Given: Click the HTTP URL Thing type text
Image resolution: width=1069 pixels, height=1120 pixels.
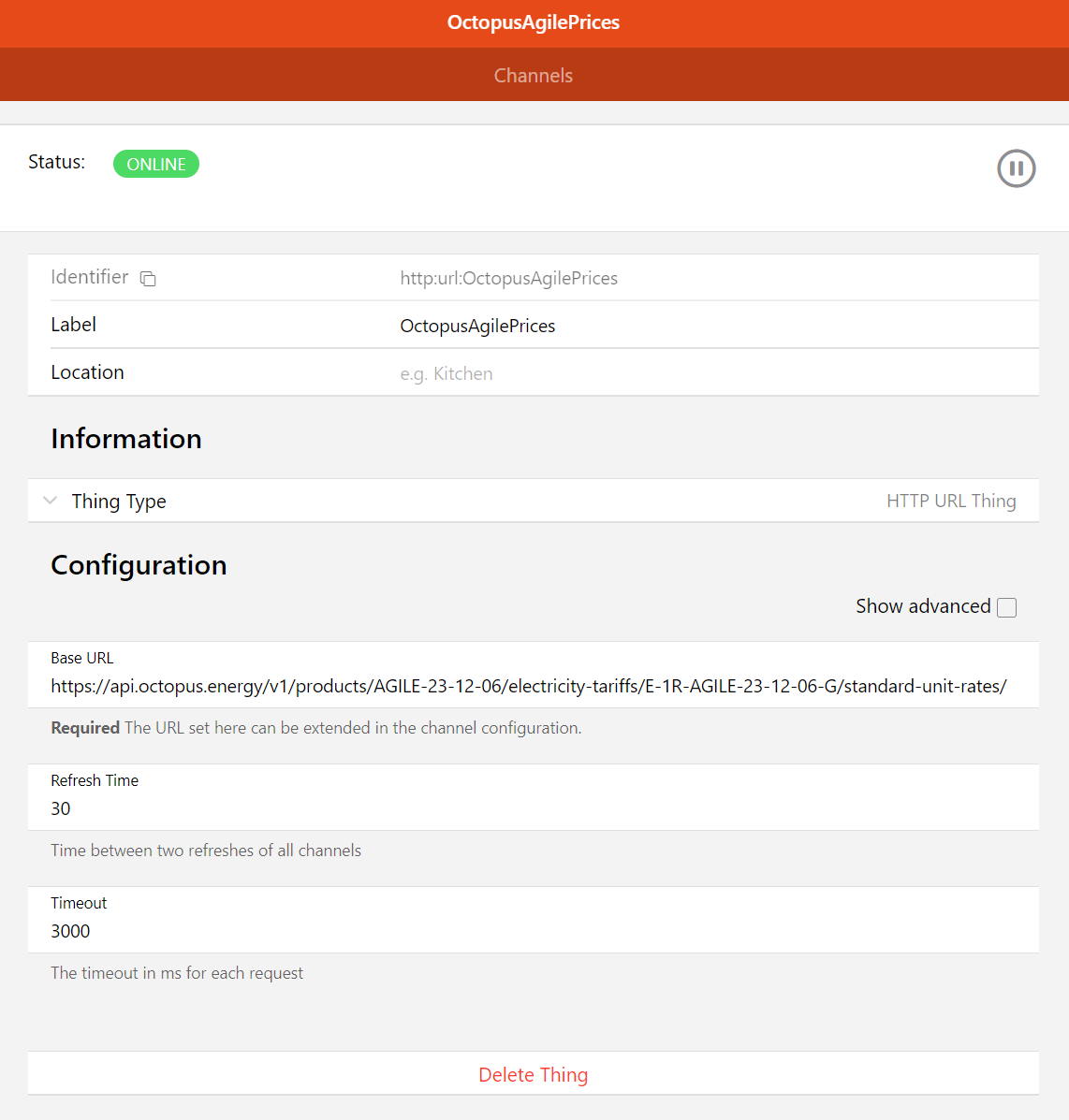Looking at the screenshot, I should click(x=951, y=501).
